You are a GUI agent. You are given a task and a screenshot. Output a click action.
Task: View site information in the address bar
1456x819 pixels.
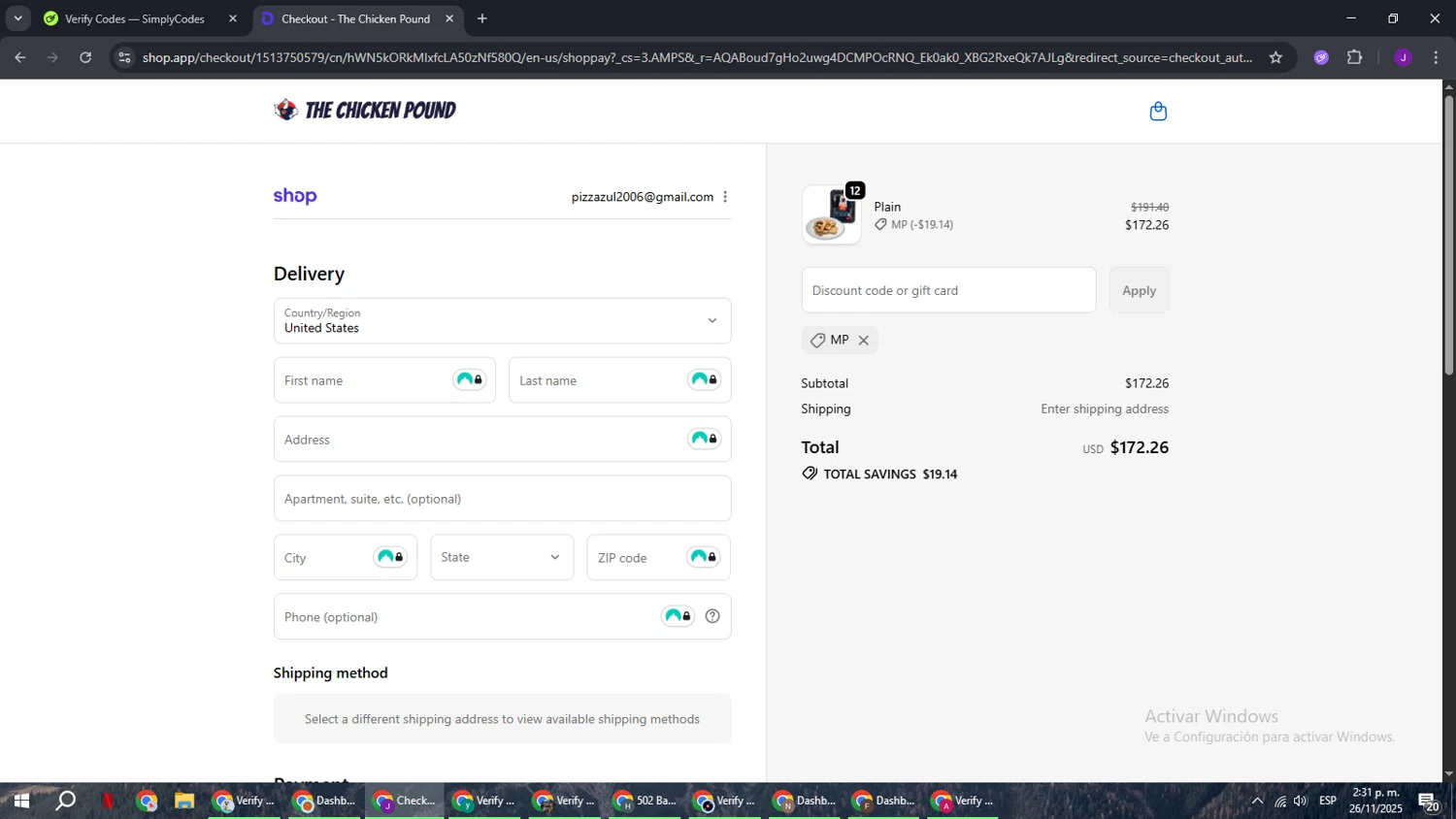pyautogui.click(x=124, y=57)
